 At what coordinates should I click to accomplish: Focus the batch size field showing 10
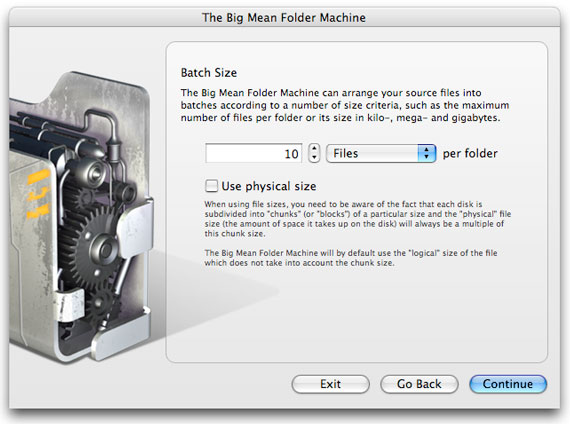[x=253, y=153]
